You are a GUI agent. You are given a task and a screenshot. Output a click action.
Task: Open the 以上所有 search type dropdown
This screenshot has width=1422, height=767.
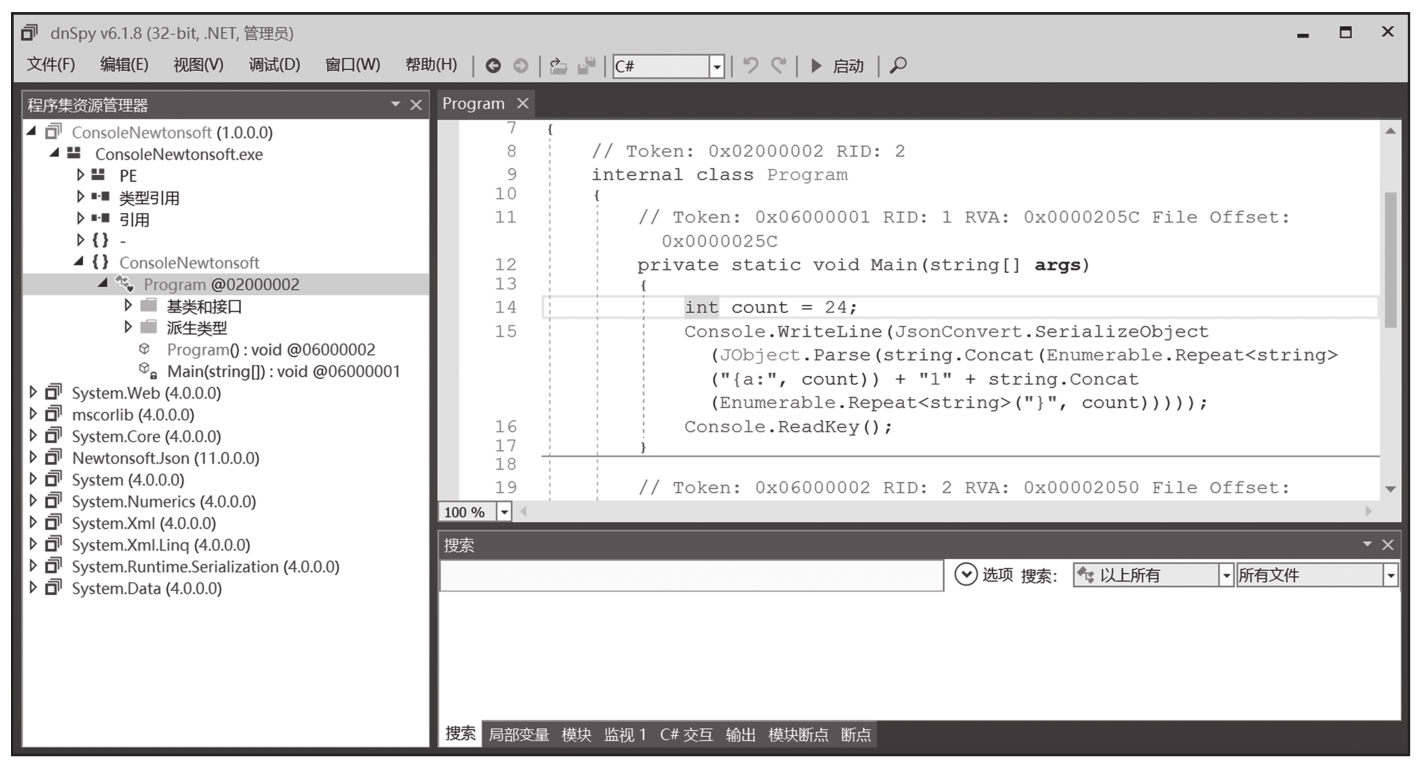click(1226, 575)
